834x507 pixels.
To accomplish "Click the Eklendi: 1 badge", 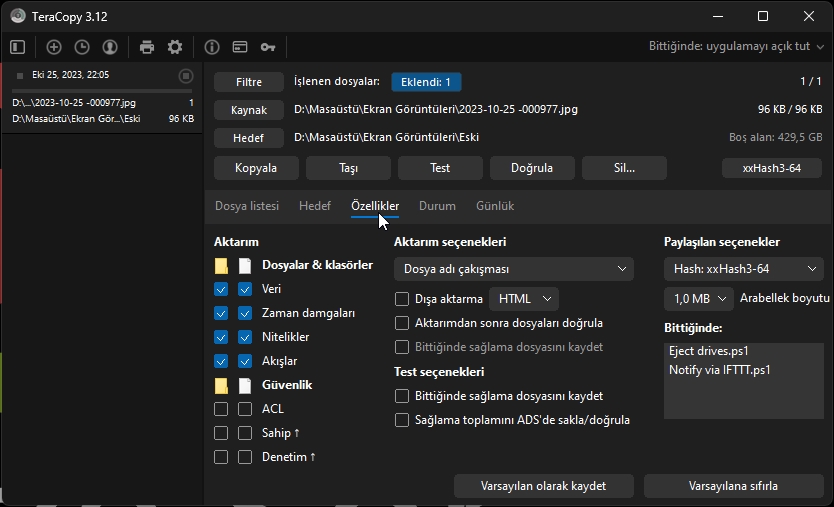I will pos(426,82).
